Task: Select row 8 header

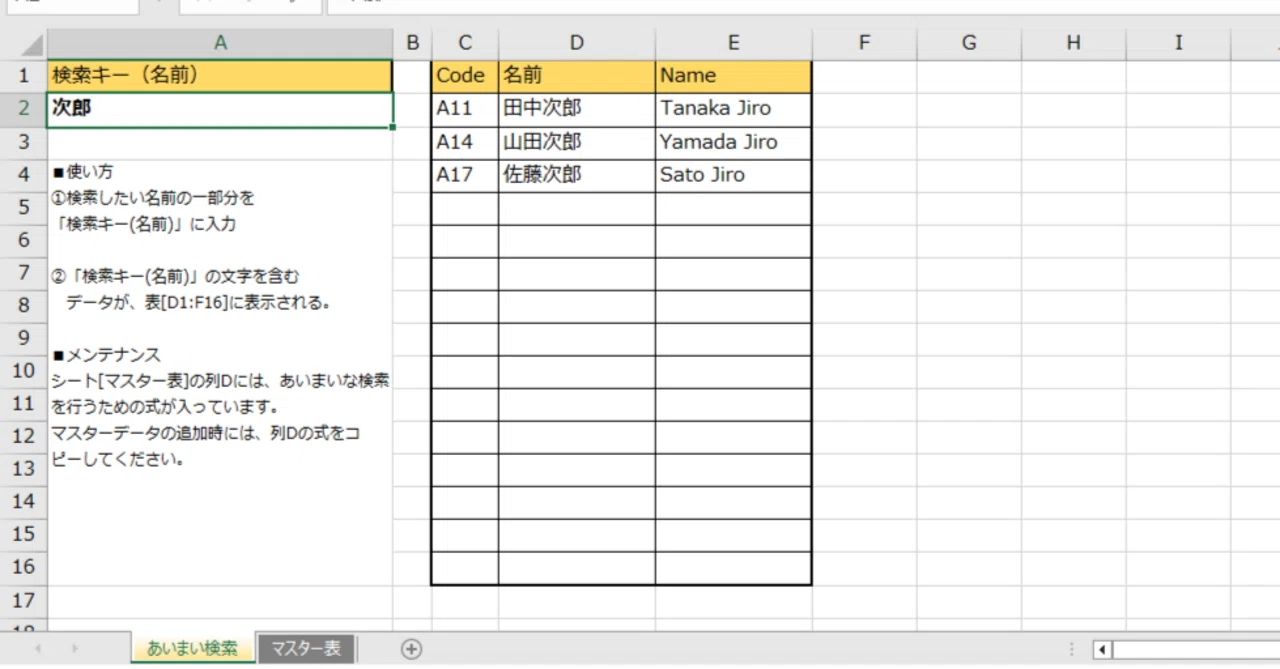Action: 23,306
